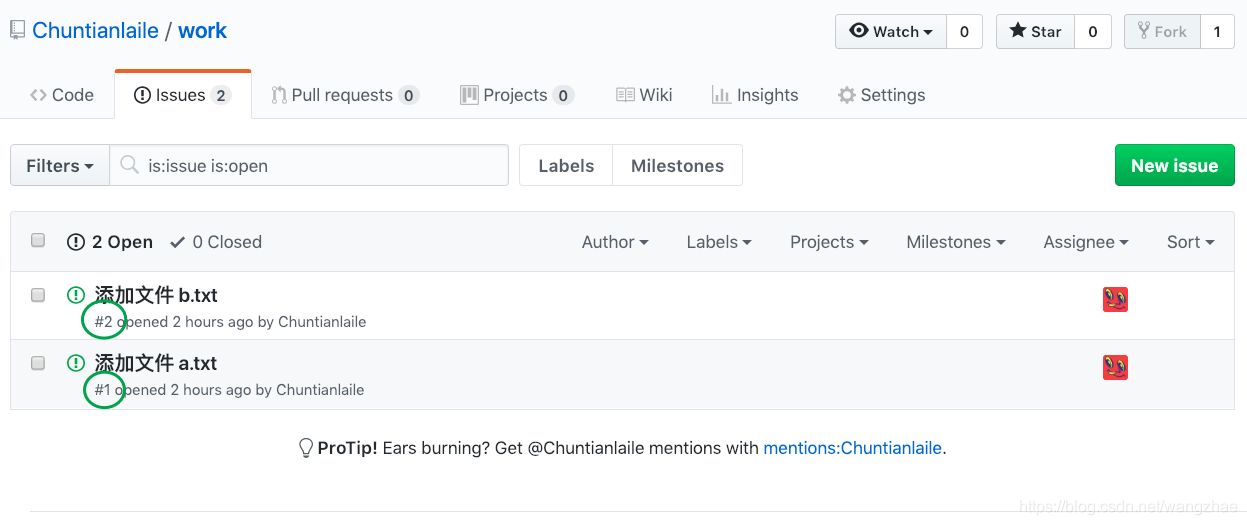Viewport: 1247px width, 525px height.
Task: Click the green New issue button
Action: [1174, 165]
